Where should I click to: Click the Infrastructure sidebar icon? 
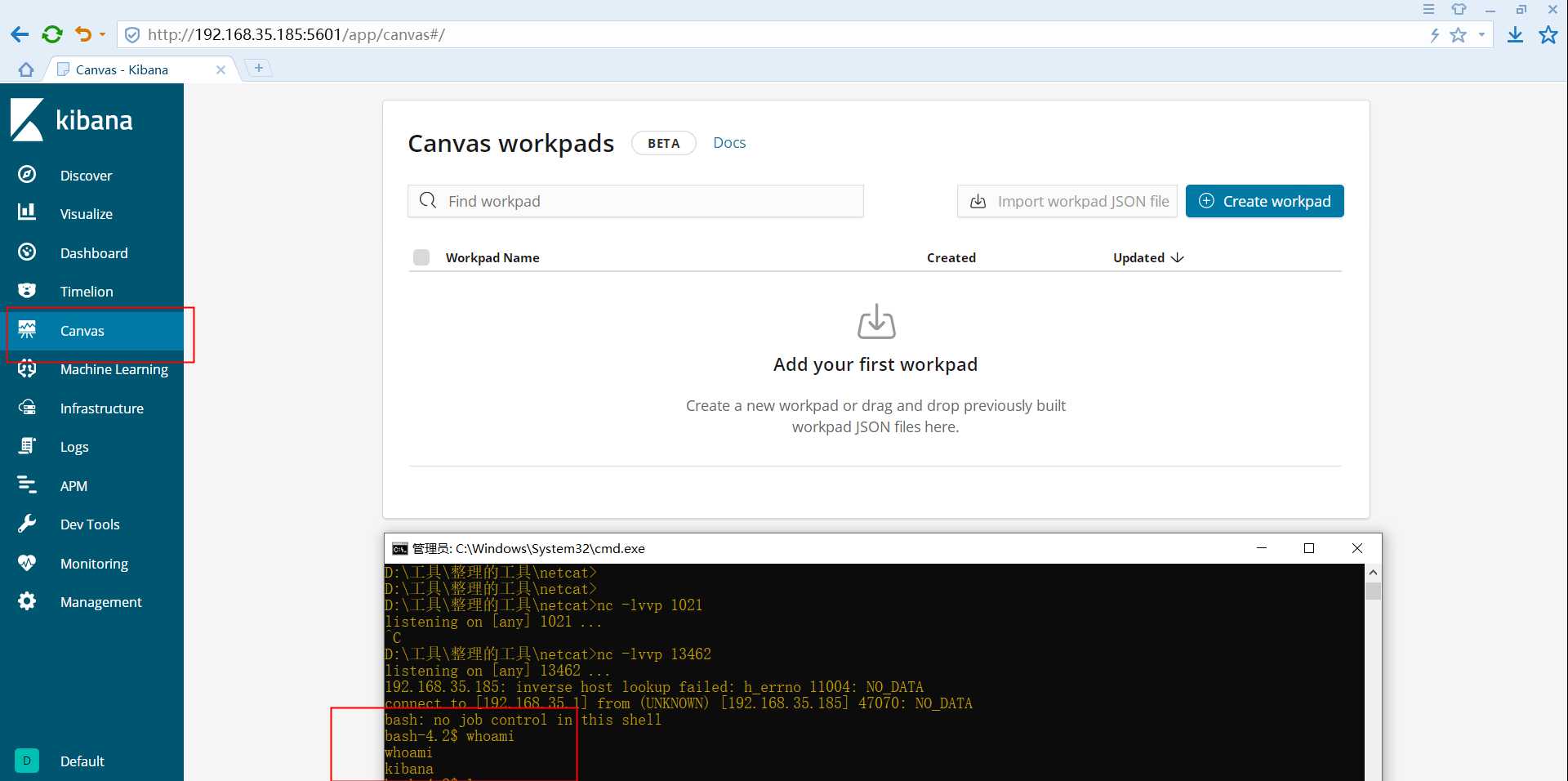pos(27,408)
